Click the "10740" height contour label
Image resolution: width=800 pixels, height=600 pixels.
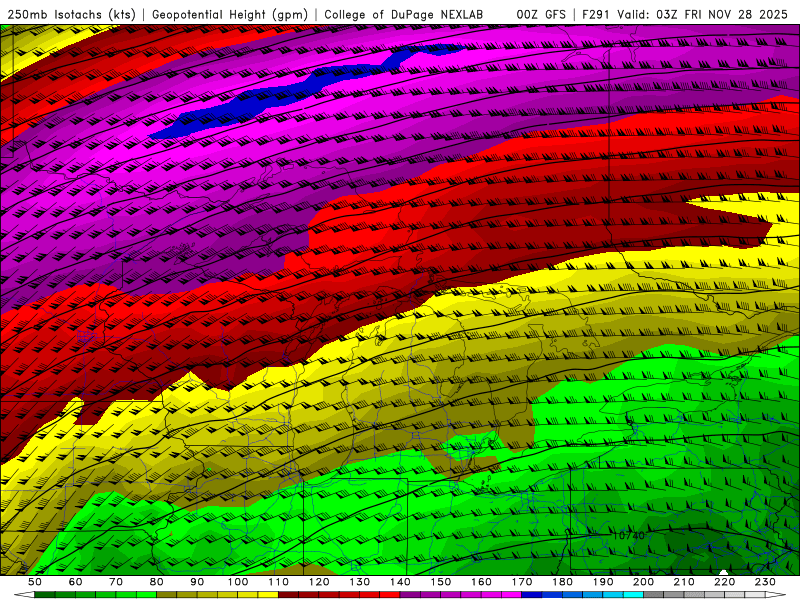click(x=629, y=536)
